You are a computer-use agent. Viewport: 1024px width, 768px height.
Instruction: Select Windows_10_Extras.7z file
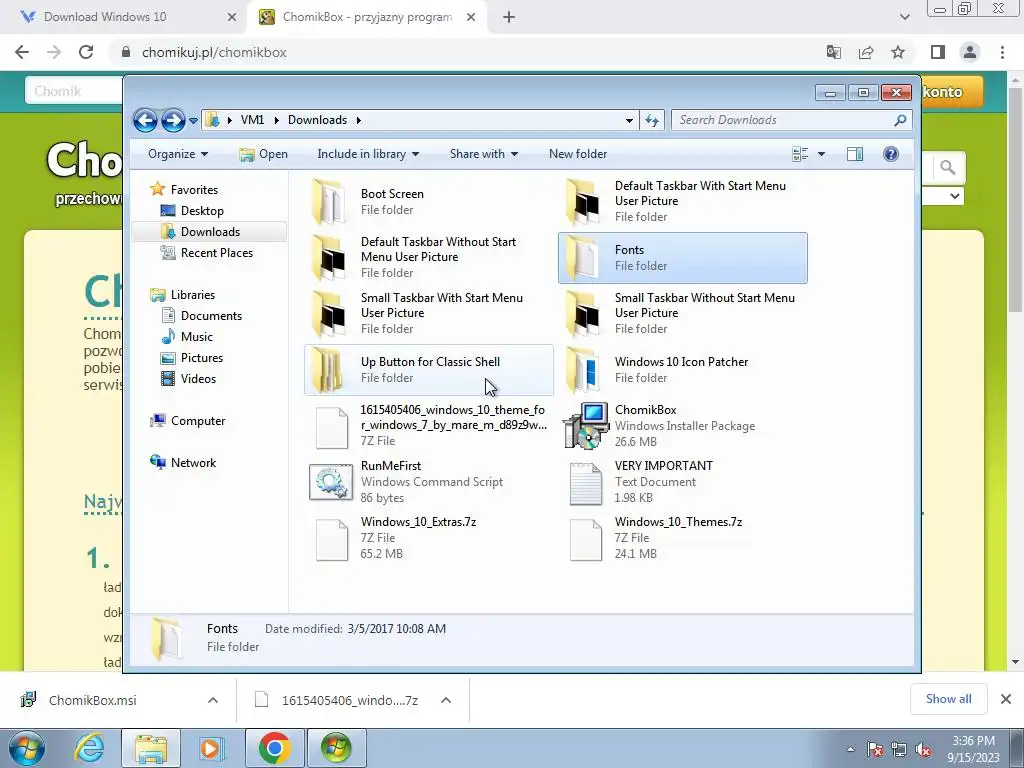[429, 538]
